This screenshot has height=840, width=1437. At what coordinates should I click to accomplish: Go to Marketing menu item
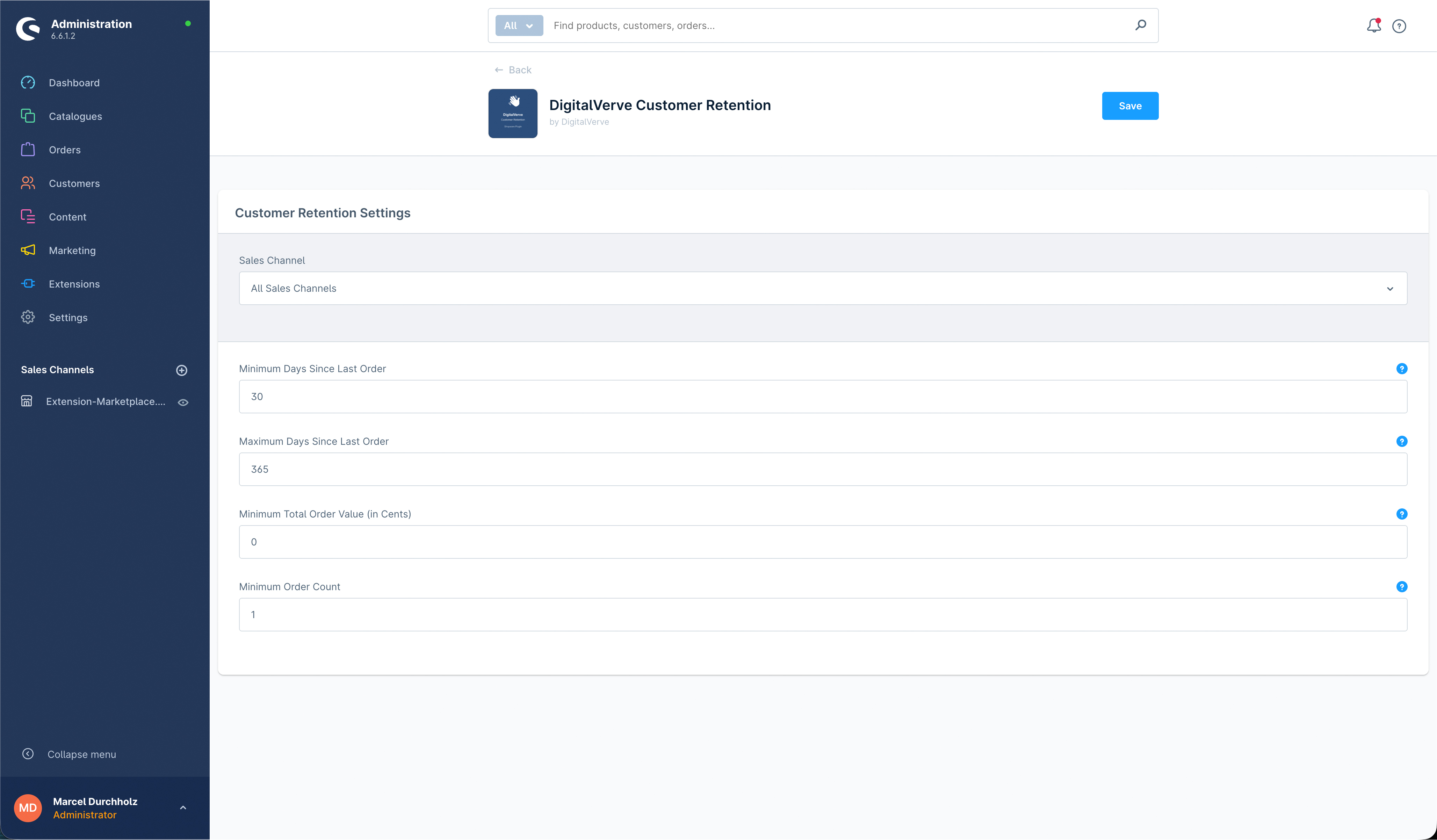pos(72,250)
